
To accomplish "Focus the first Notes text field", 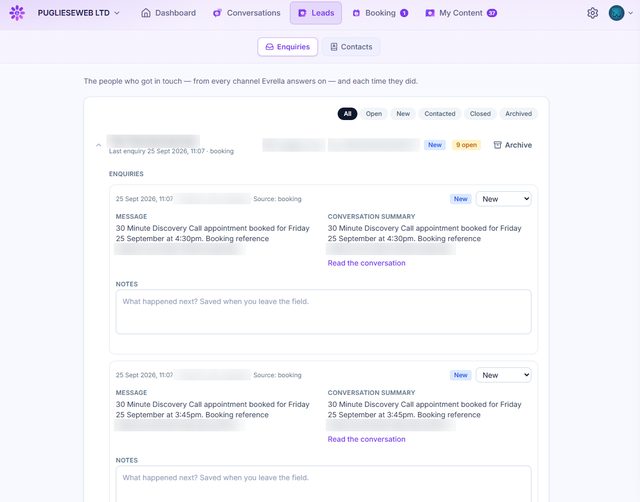I will point(323,312).
